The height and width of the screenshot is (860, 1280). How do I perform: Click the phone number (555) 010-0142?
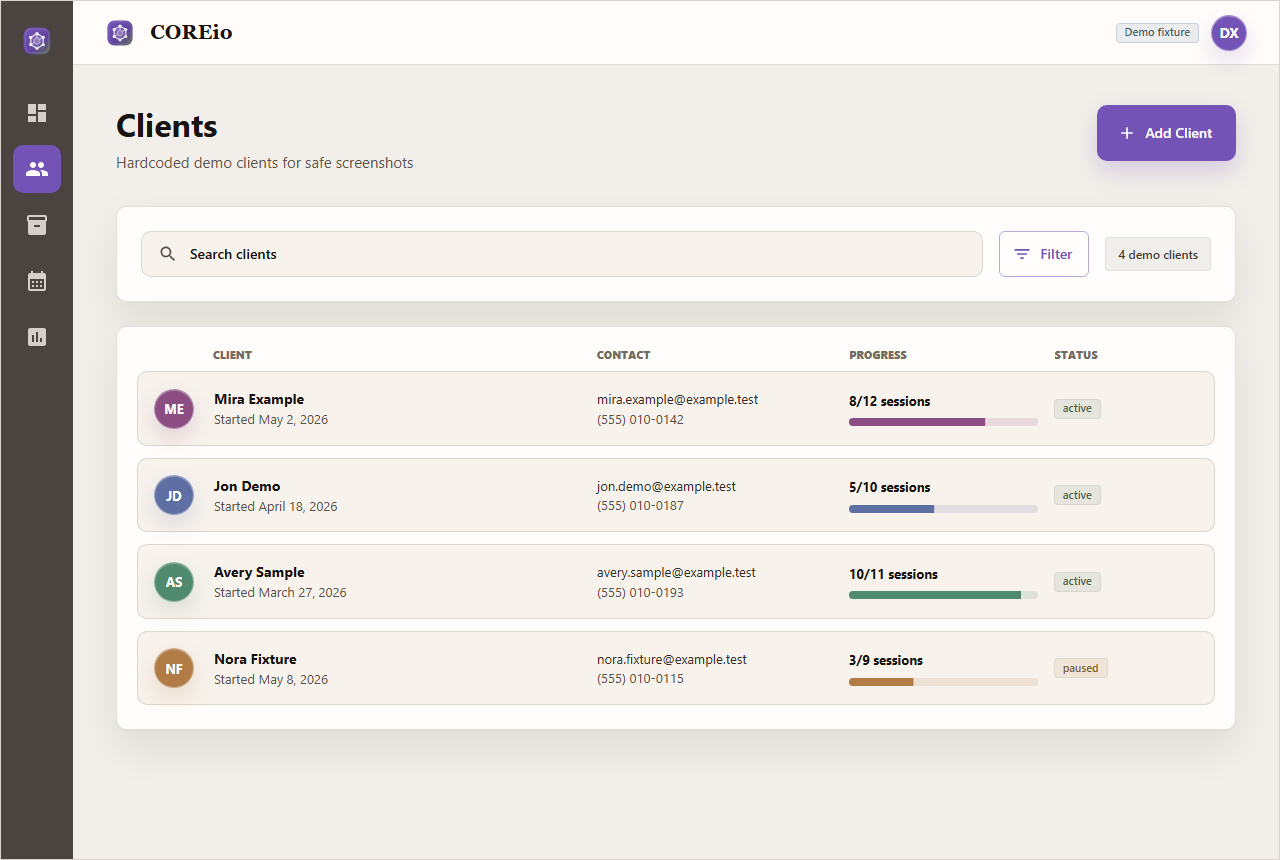tap(640, 419)
